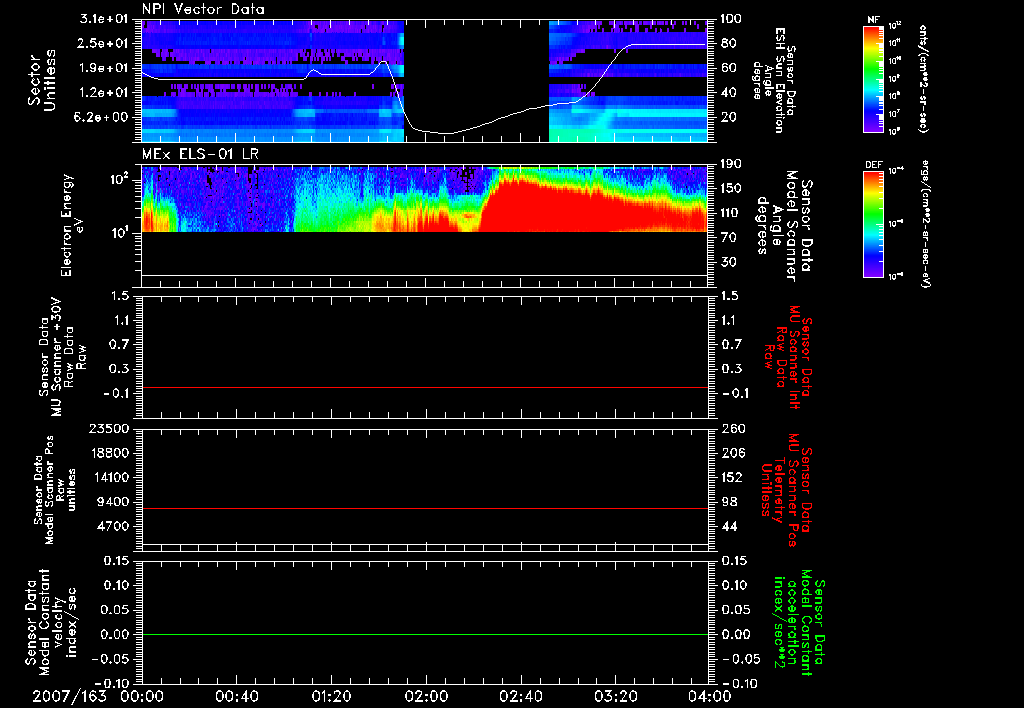Click the '260' telemetry axis value
Viewport: 1024px width, 708px height.
[x=731, y=429]
